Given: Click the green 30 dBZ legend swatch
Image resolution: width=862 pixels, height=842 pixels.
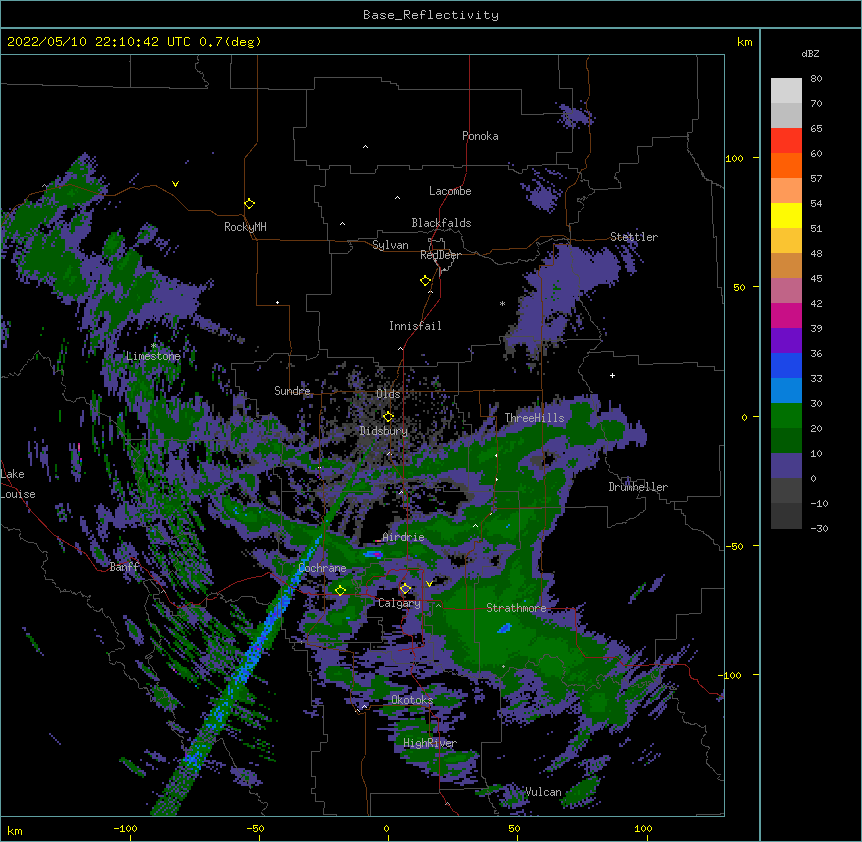Looking at the screenshot, I should click(786, 416).
